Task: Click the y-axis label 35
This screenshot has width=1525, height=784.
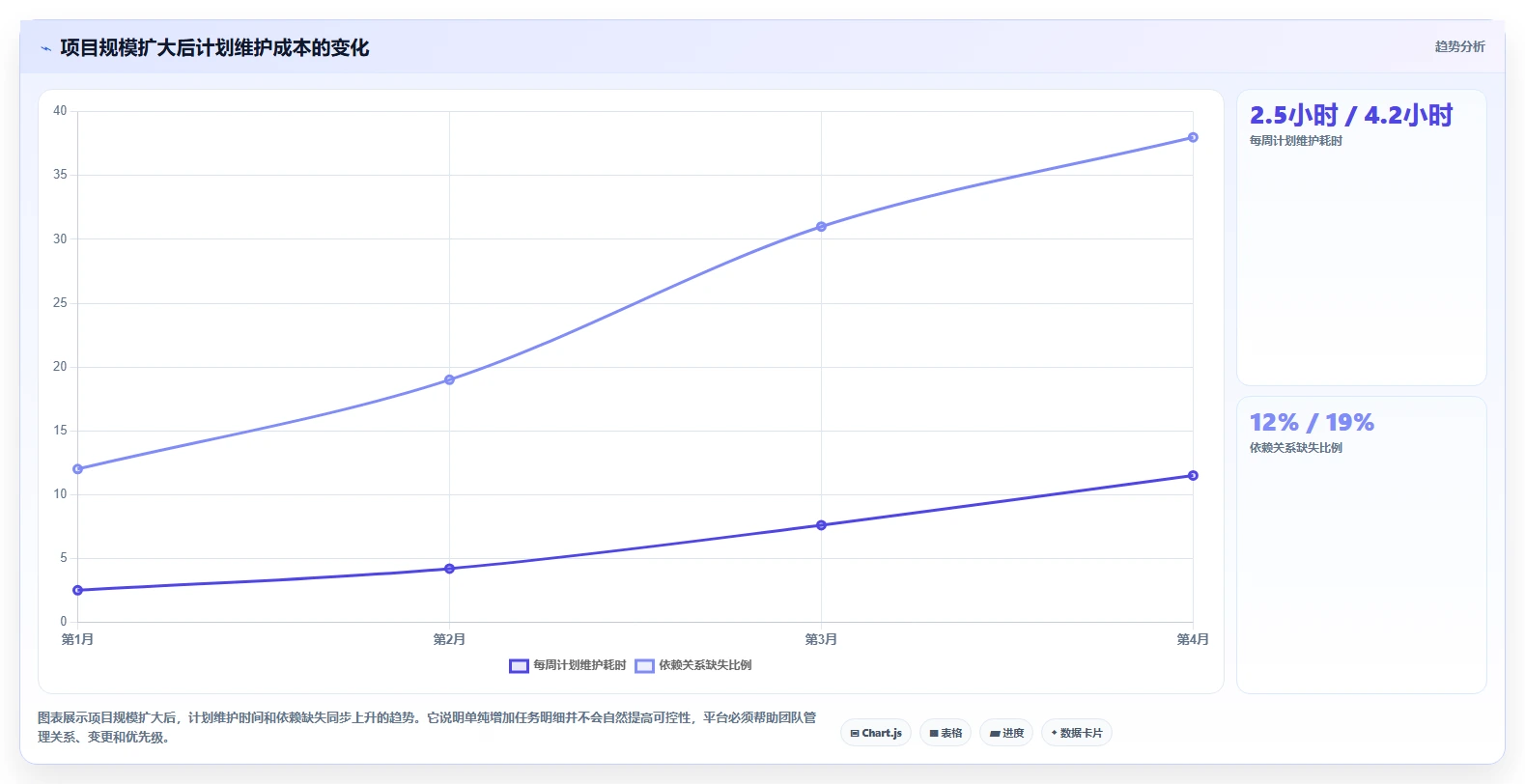Action: pos(60,175)
